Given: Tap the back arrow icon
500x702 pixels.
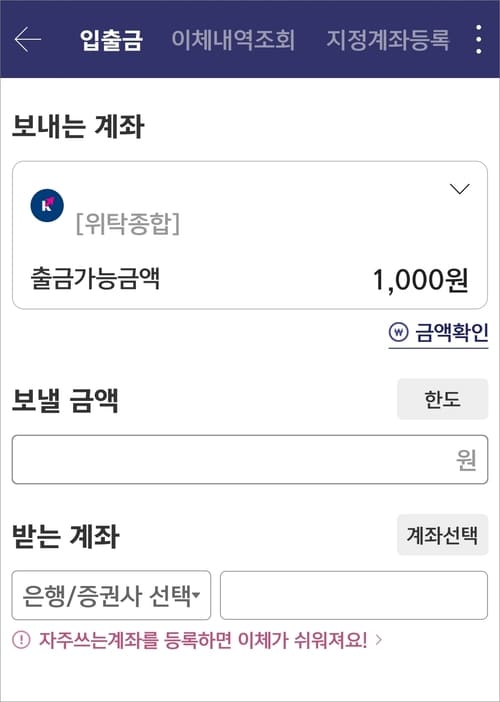Looking at the screenshot, I should point(28,39).
